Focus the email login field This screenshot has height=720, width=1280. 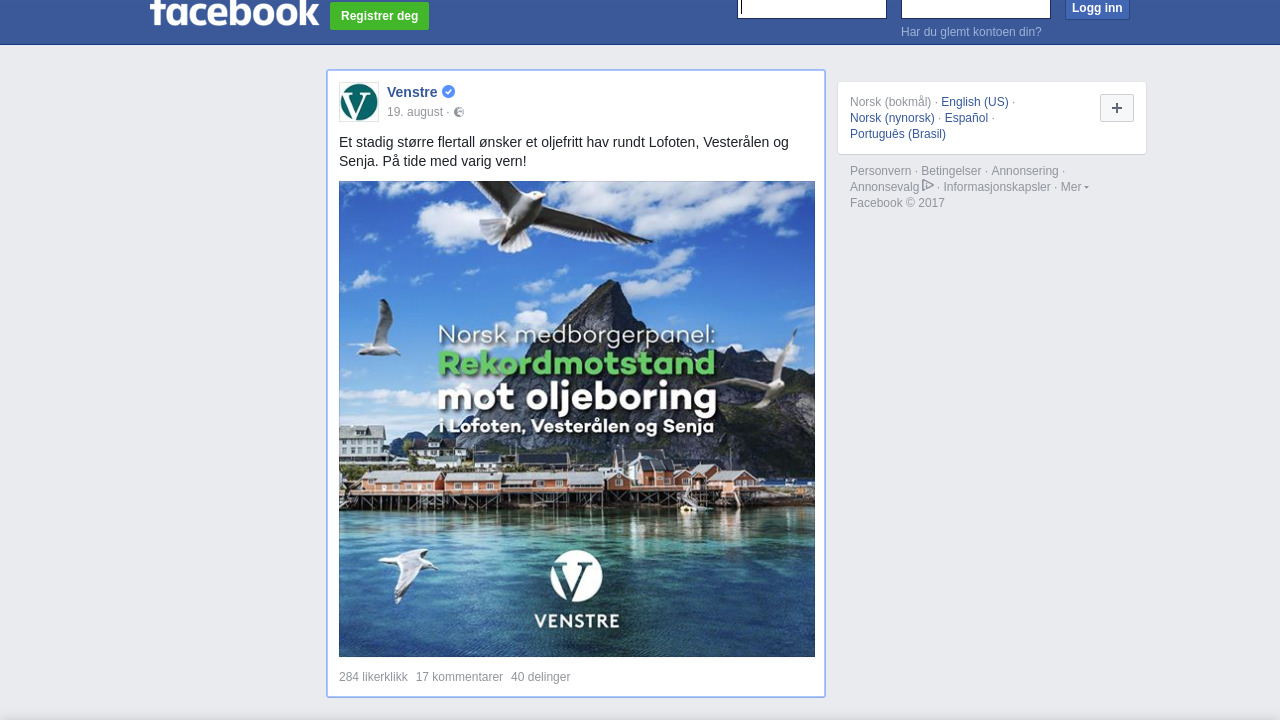(812, 9)
